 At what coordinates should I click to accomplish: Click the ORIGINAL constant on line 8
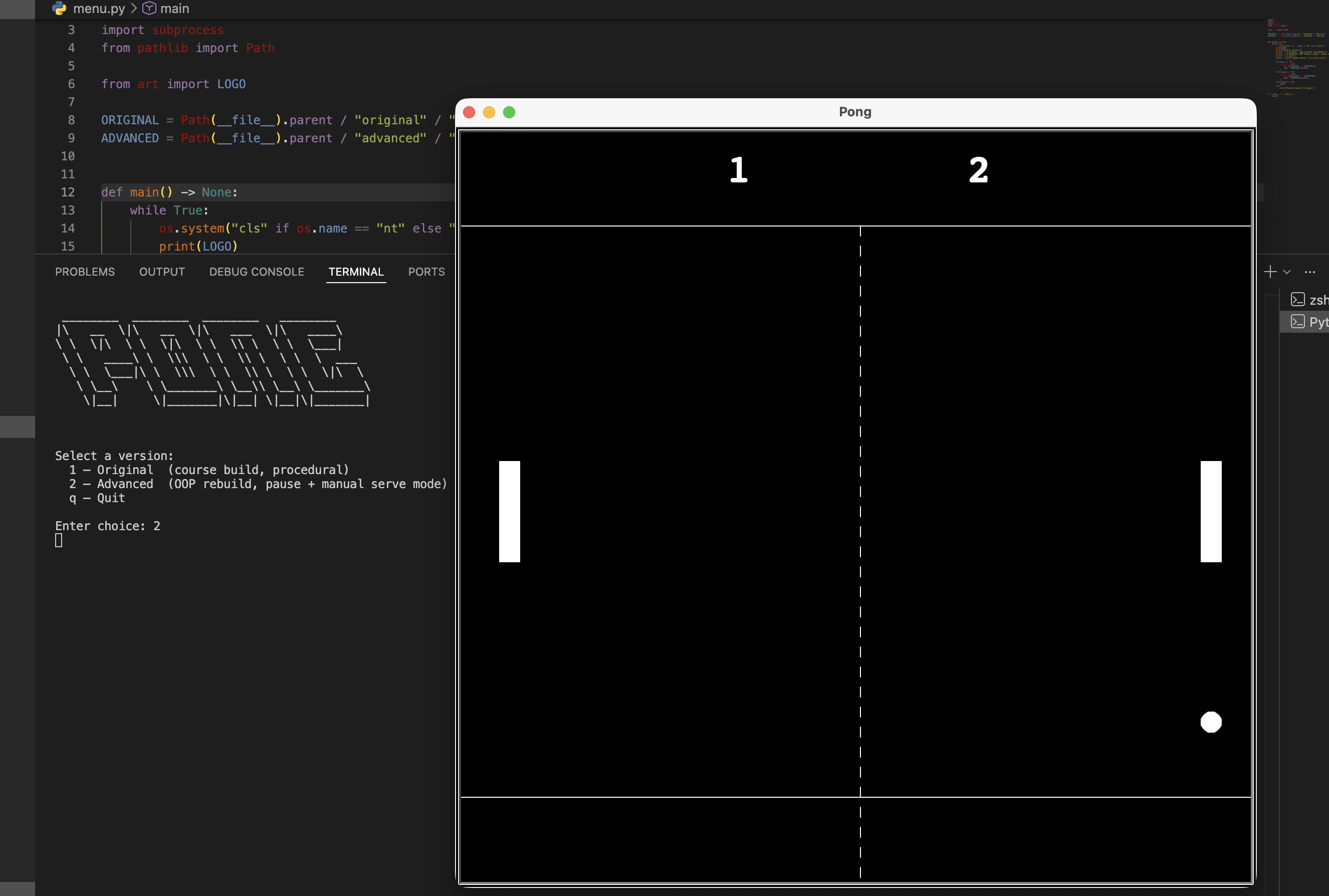coord(130,120)
